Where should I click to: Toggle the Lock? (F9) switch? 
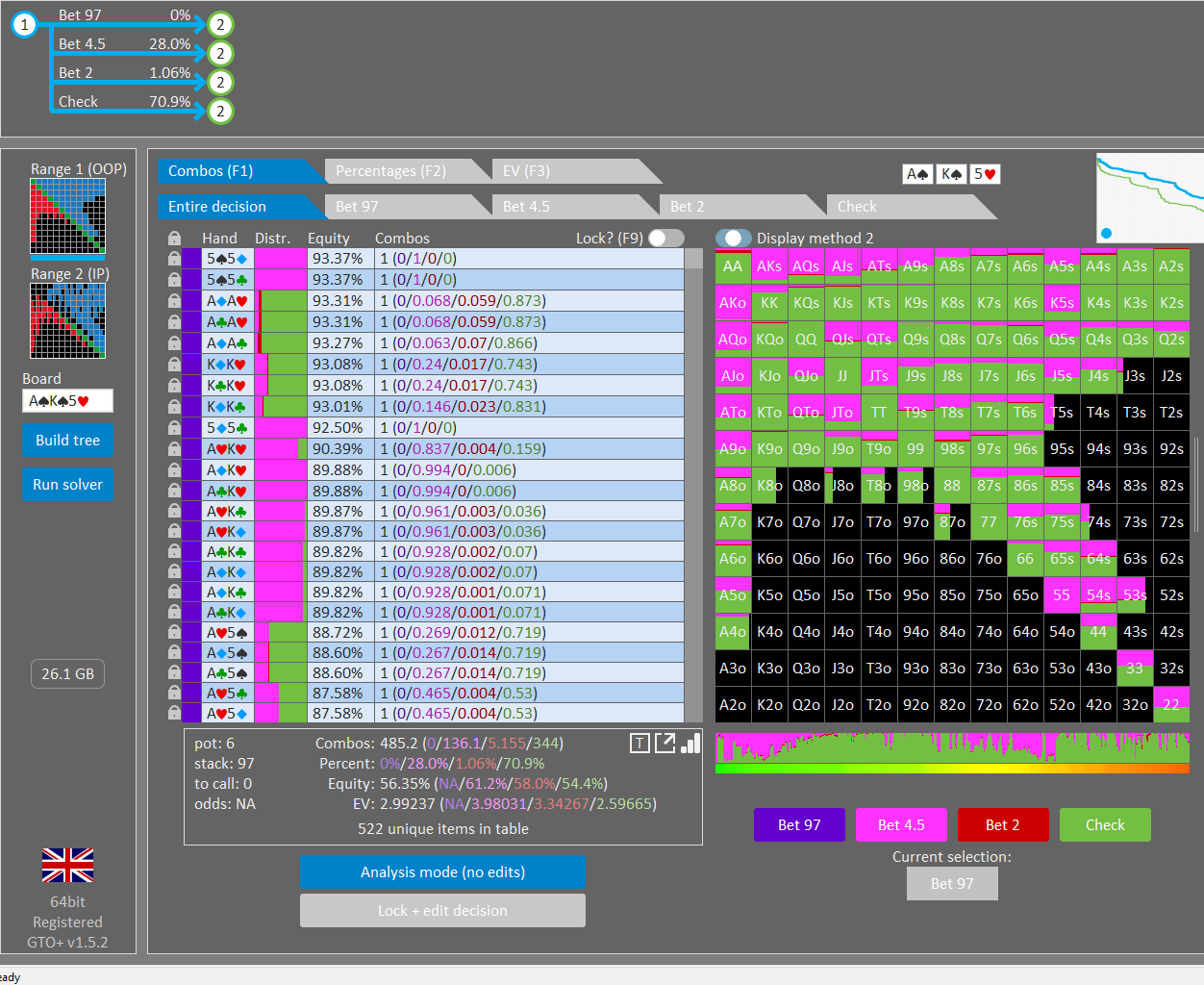tap(666, 238)
